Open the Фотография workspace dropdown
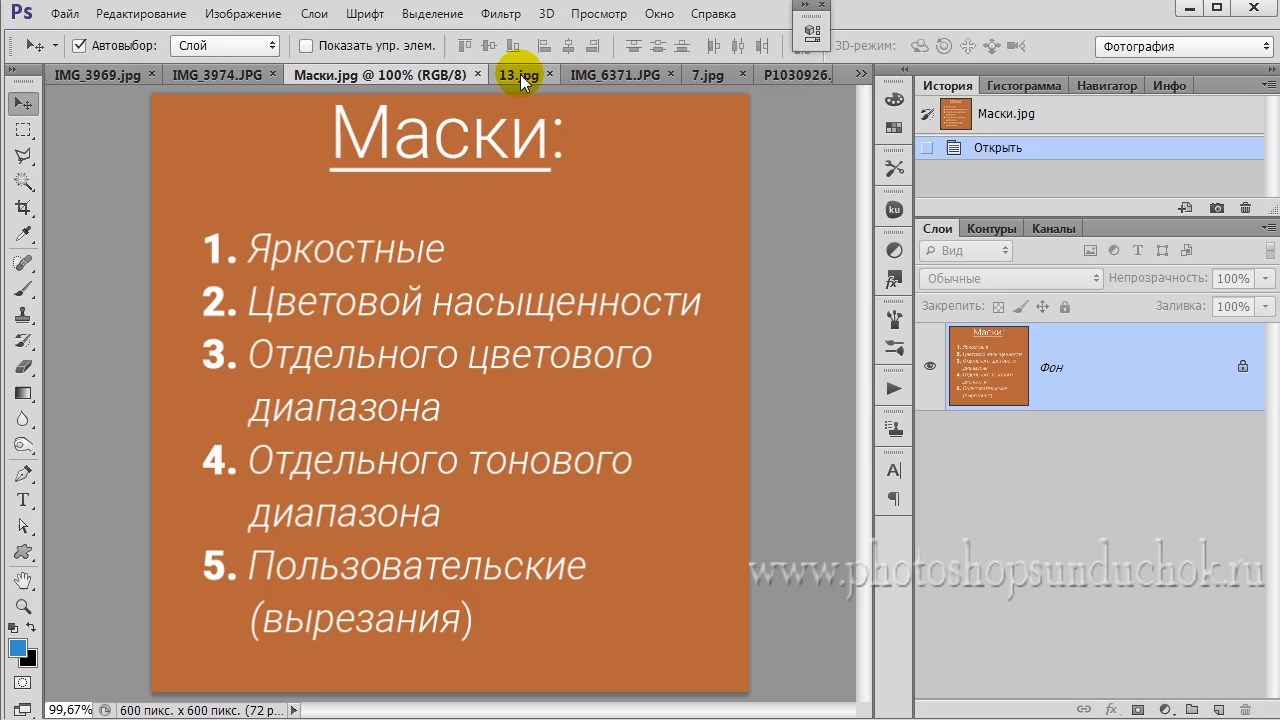Viewport: 1280px width, 720px height. point(1184,46)
